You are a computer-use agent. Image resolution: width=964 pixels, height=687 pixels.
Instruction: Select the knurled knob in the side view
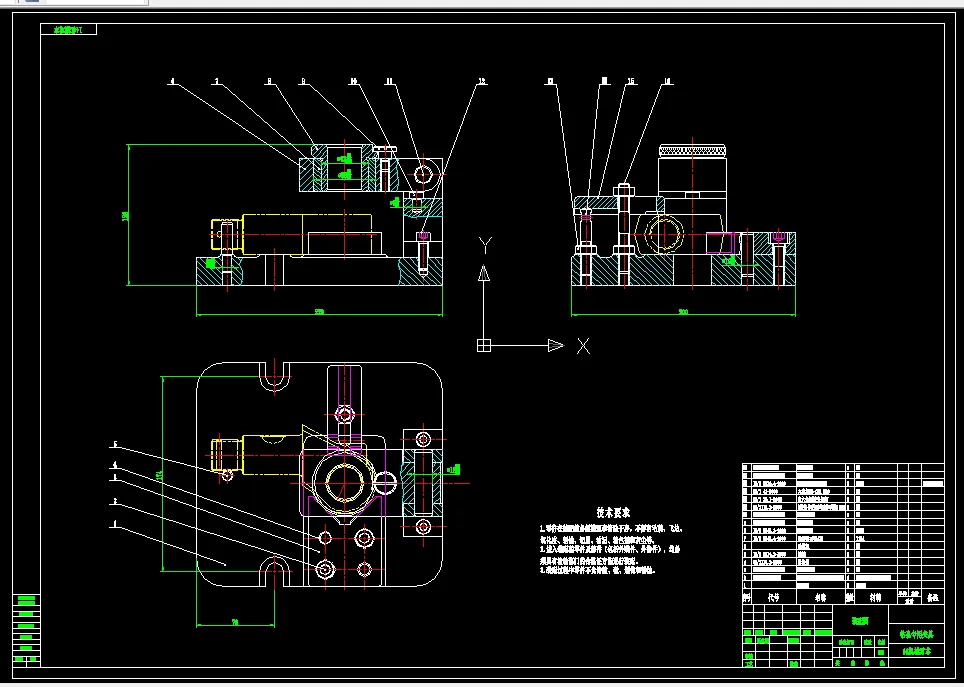point(693,151)
